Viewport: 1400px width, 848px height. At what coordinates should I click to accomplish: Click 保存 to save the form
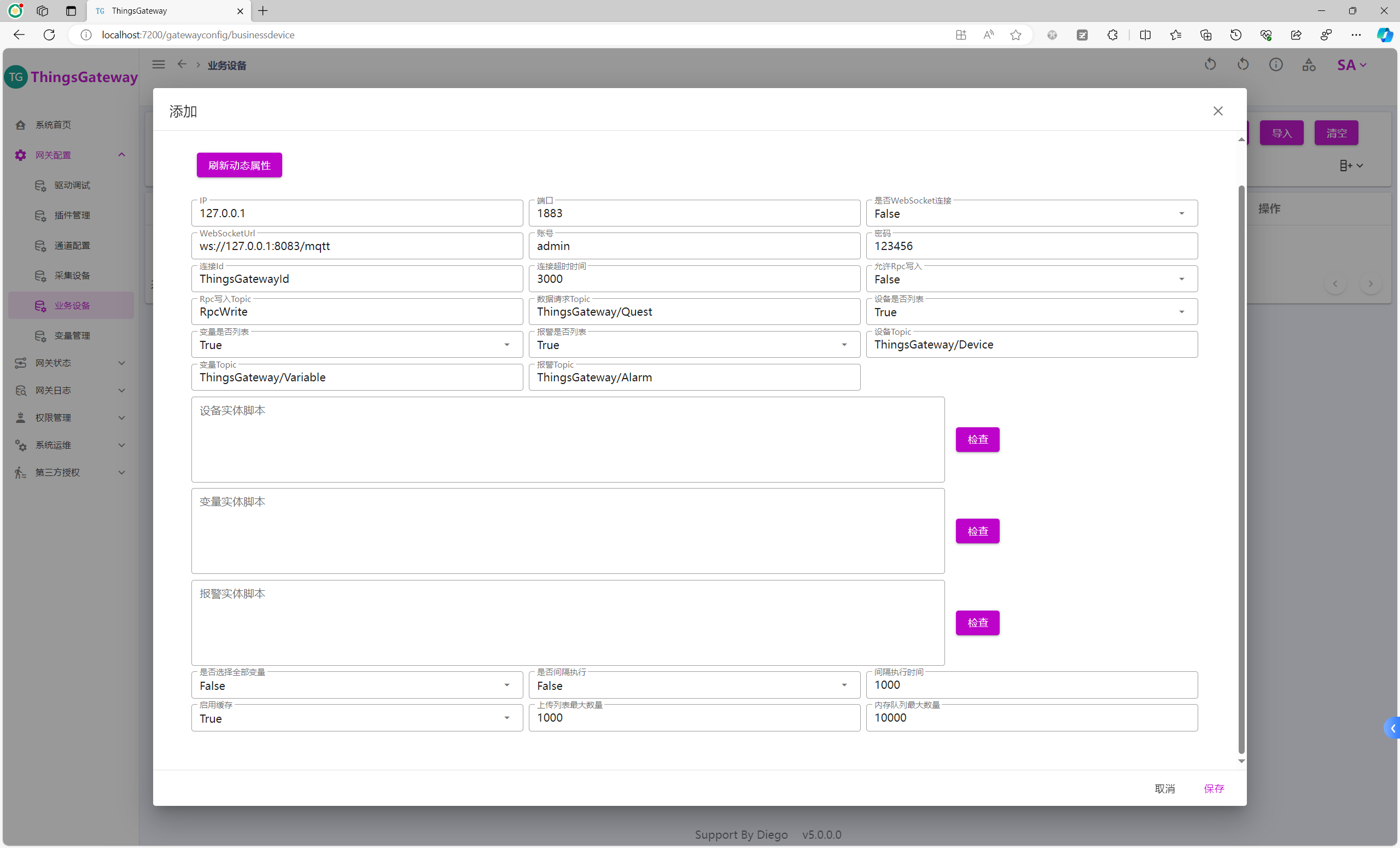1214,788
